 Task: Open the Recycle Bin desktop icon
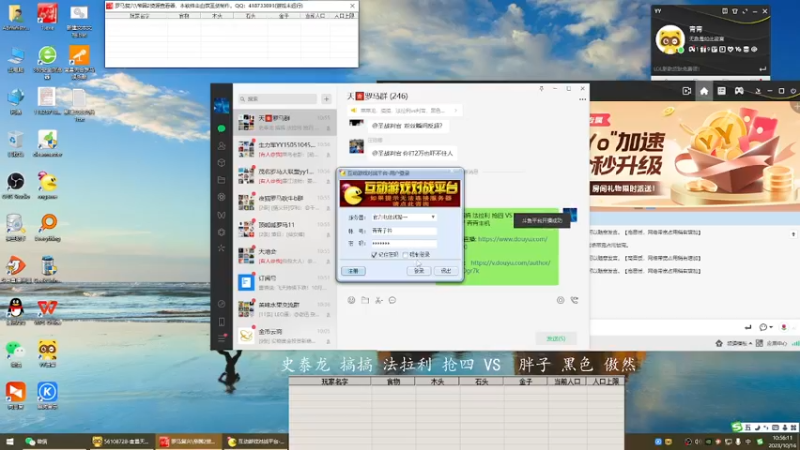(x=16, y=143)
